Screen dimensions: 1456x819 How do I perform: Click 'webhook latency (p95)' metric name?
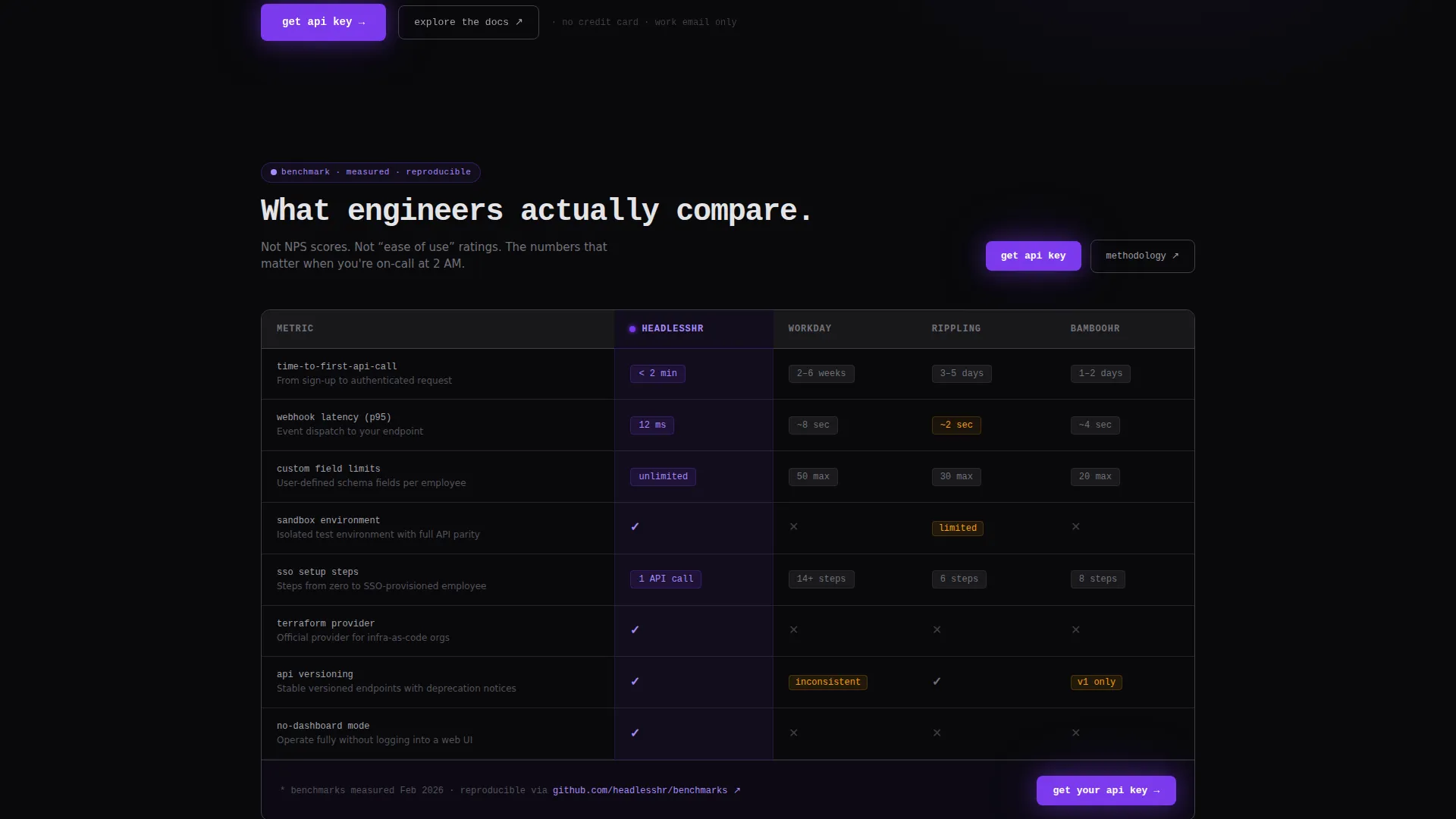(334, 418)
